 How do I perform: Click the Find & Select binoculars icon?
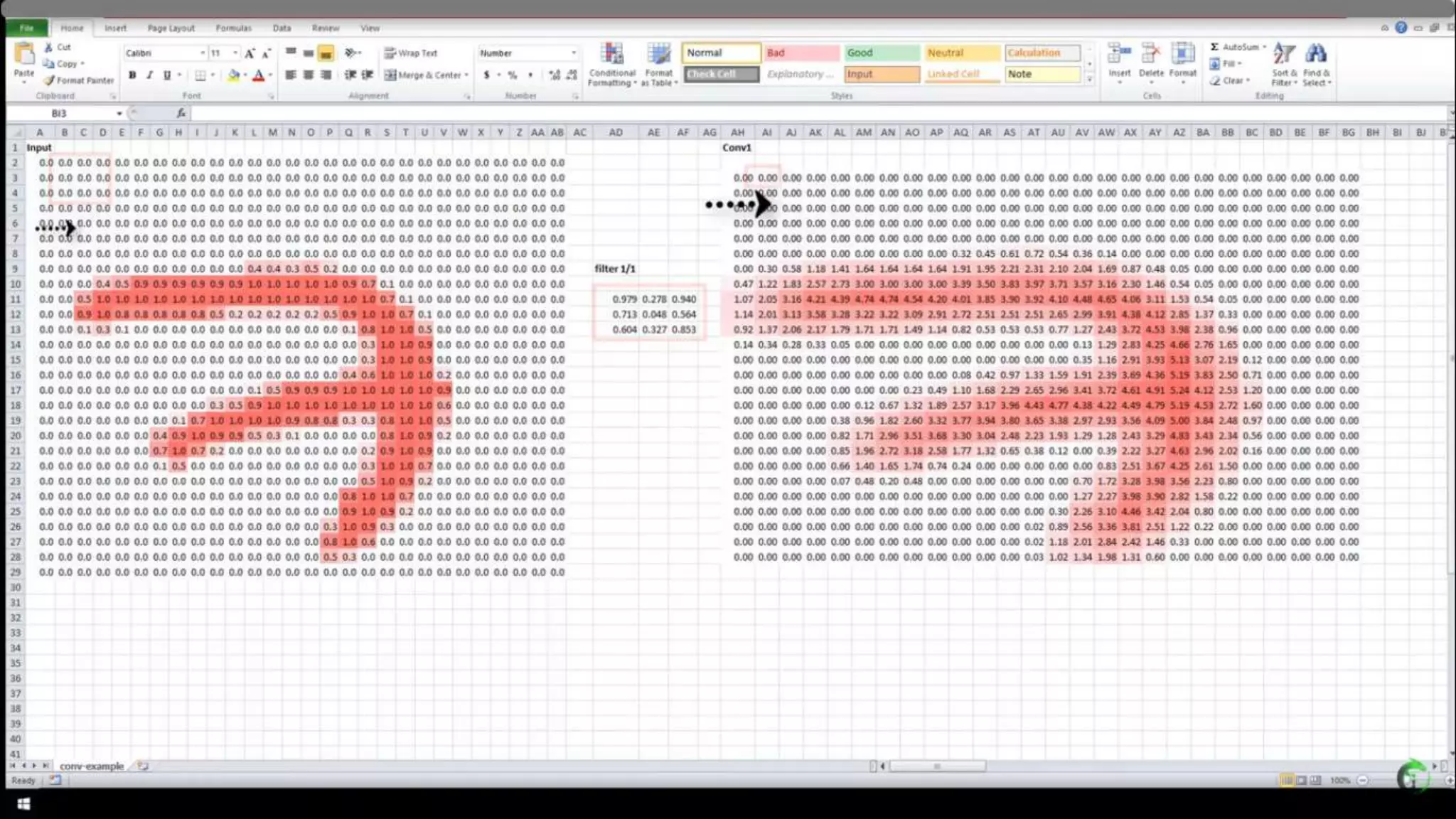click(x=1316, y=54)
